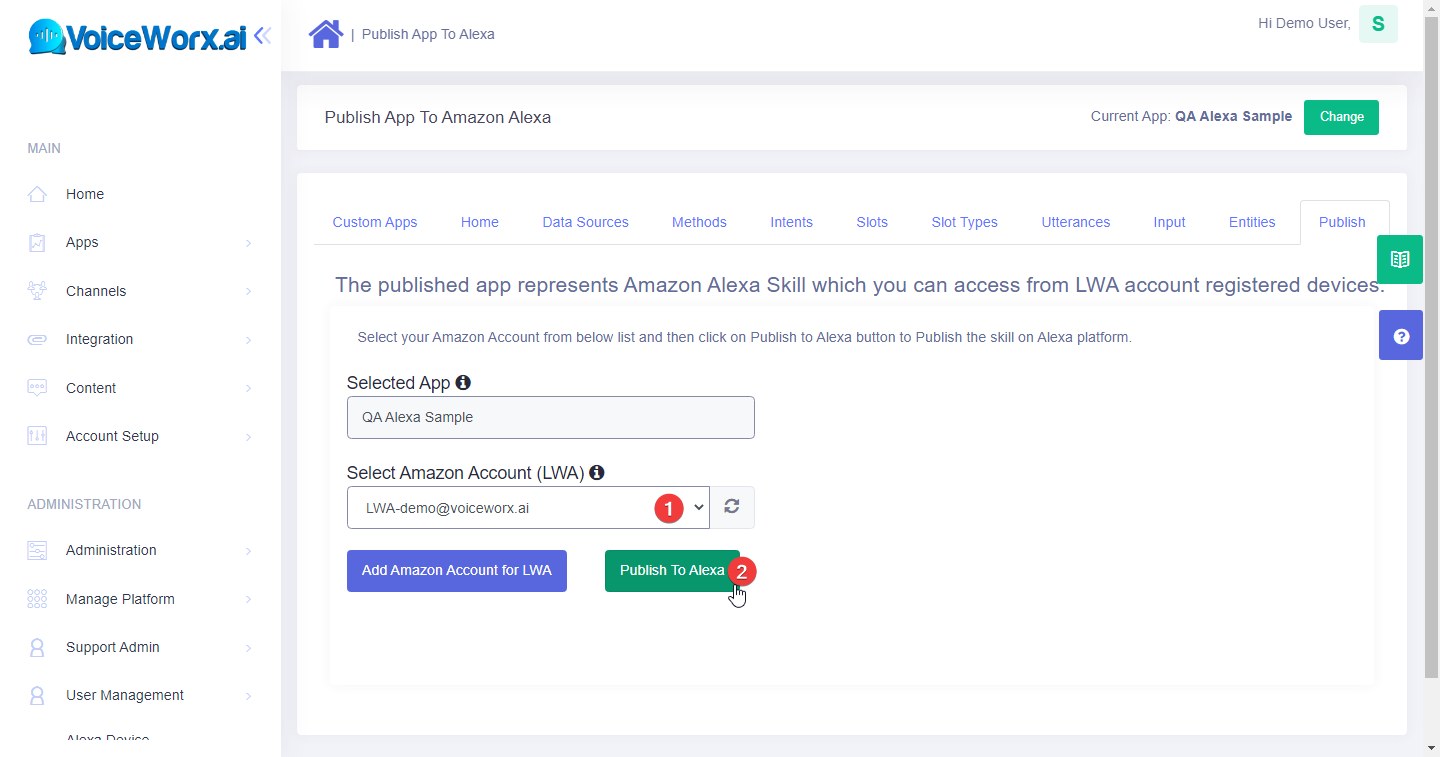The height and width of the screenshot is (757, 1440).
Task: Expand the Content sidebar menu
Action: (x=249, y=389)
